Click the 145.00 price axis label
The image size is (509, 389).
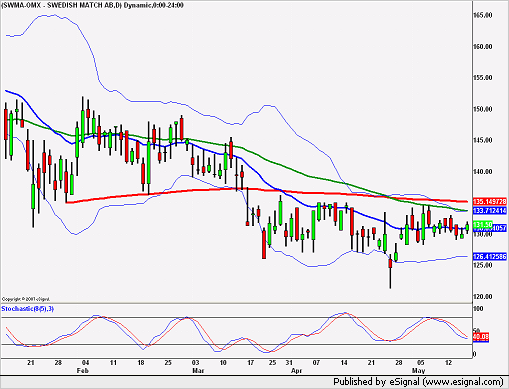482,140
